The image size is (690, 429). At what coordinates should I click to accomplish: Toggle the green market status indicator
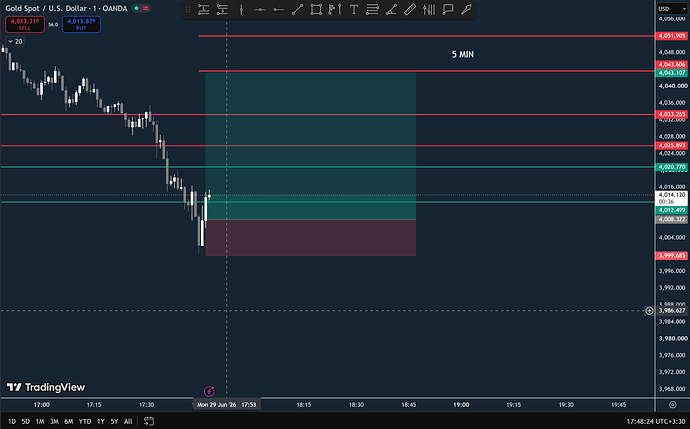(136, 8)
